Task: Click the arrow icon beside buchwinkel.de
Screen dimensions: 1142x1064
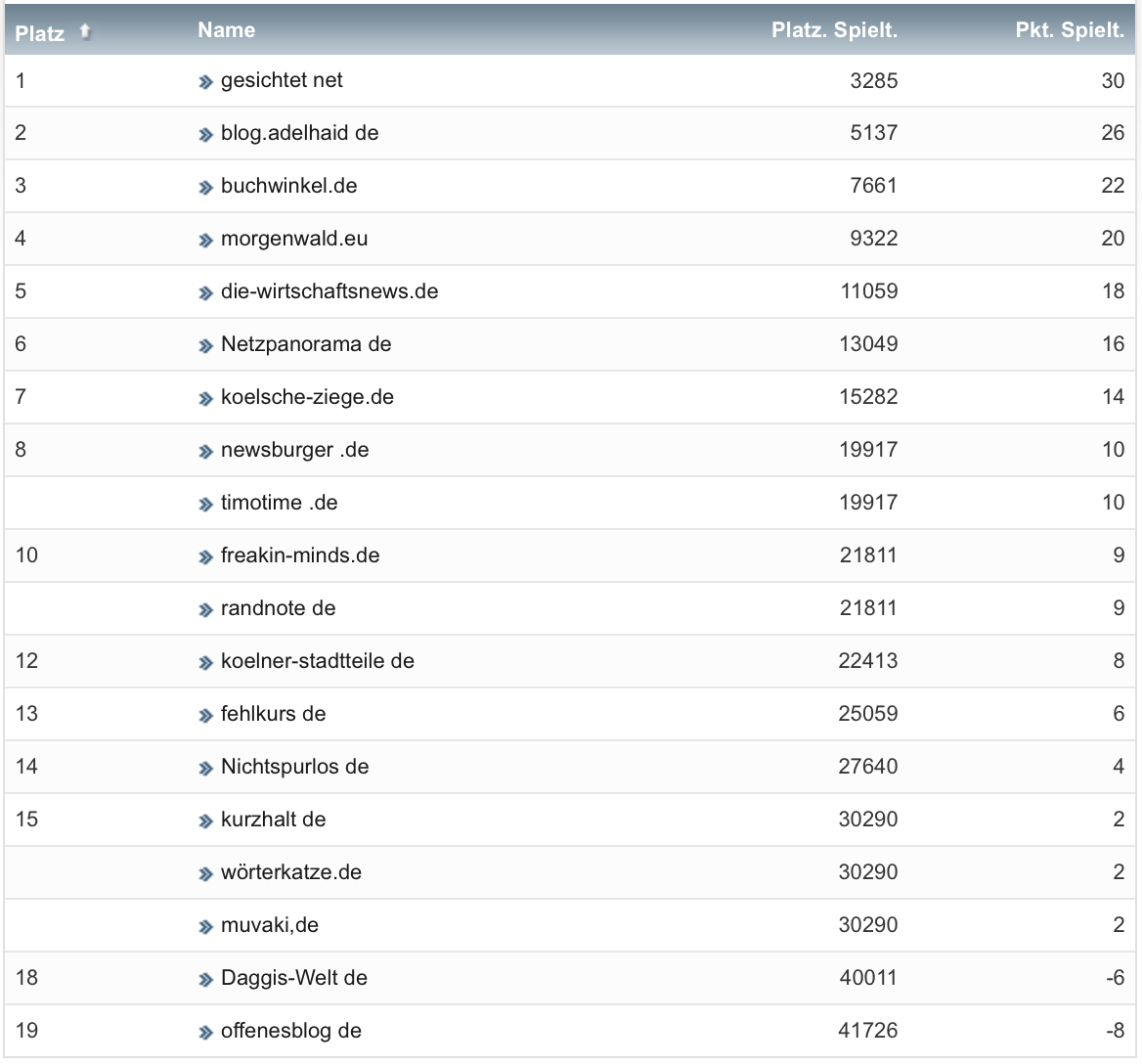Action: (x=205, y=188)
